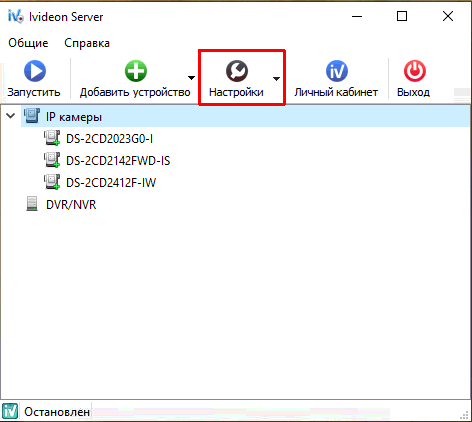Click the Добавить устройство label

(x=135, y=92)
